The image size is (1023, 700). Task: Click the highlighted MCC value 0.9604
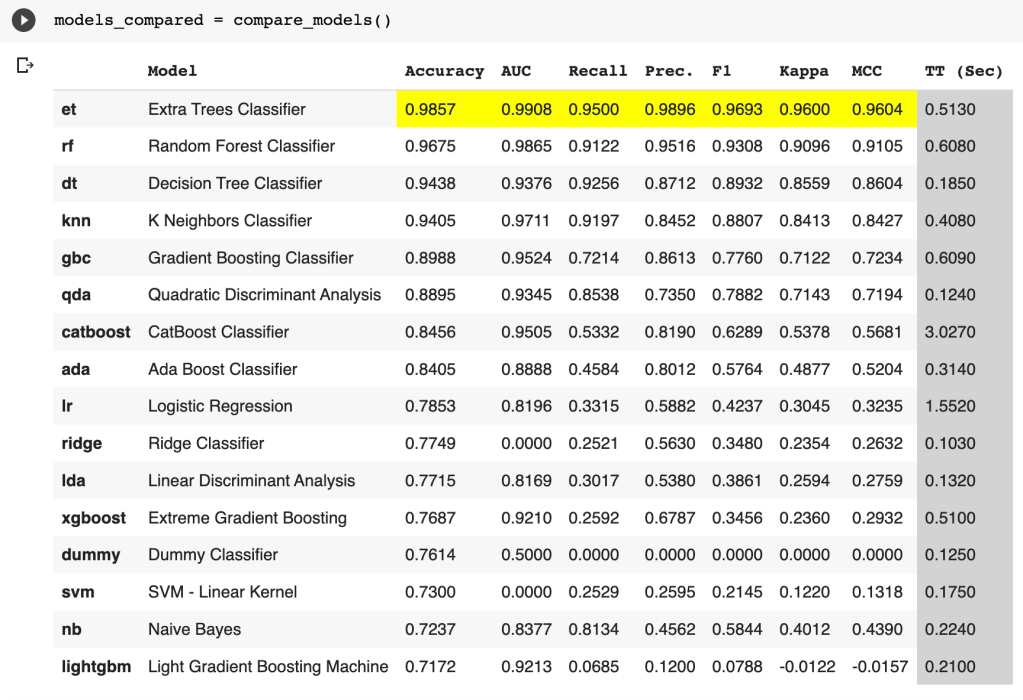(x=876, y=109)
